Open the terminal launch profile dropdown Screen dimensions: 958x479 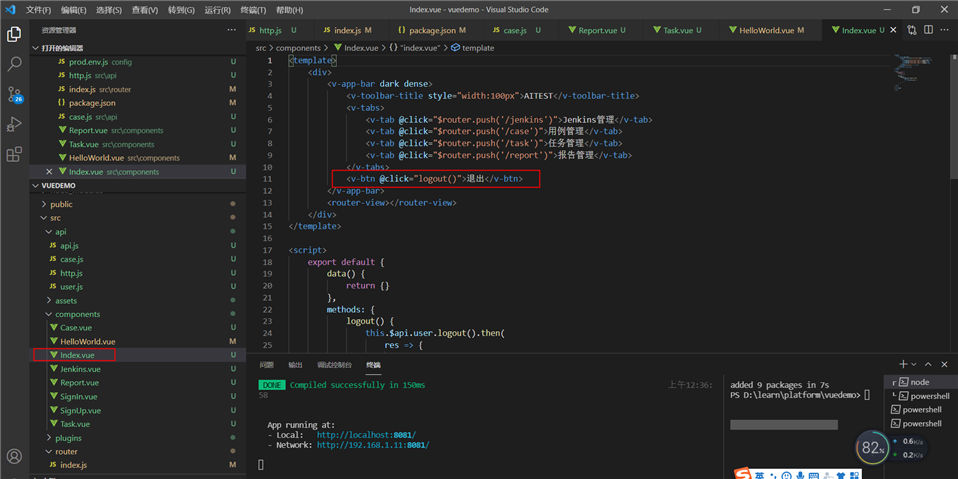click(914, 364)
